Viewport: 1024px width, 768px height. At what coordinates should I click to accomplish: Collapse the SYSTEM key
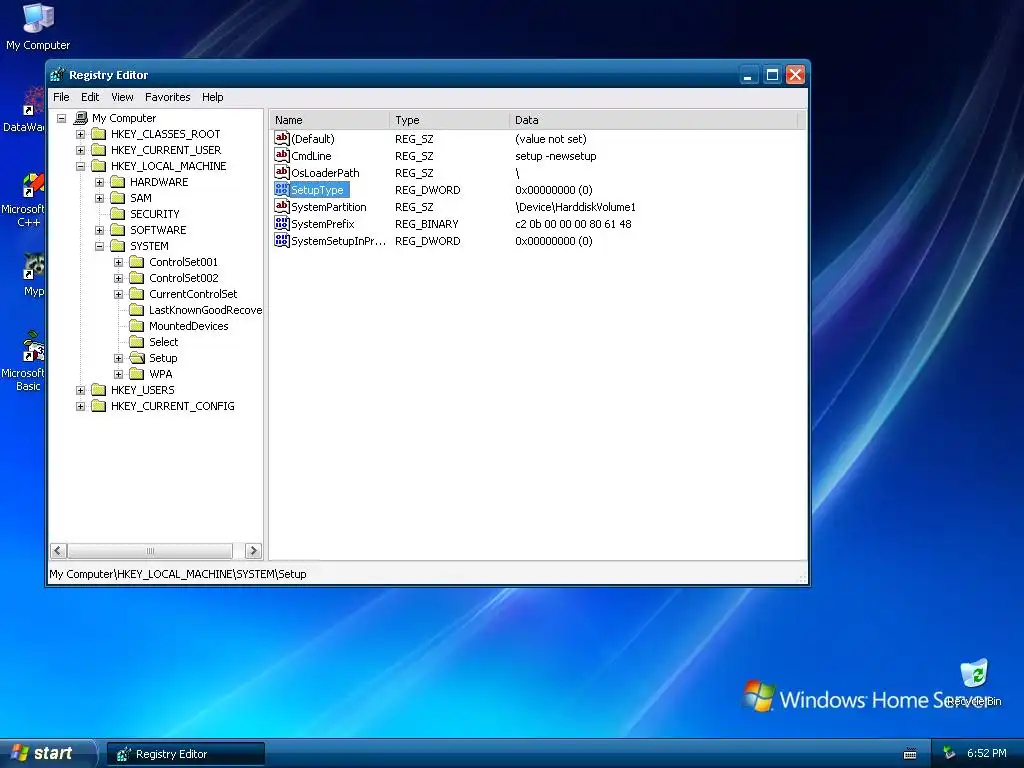click(x=99, y=246)
